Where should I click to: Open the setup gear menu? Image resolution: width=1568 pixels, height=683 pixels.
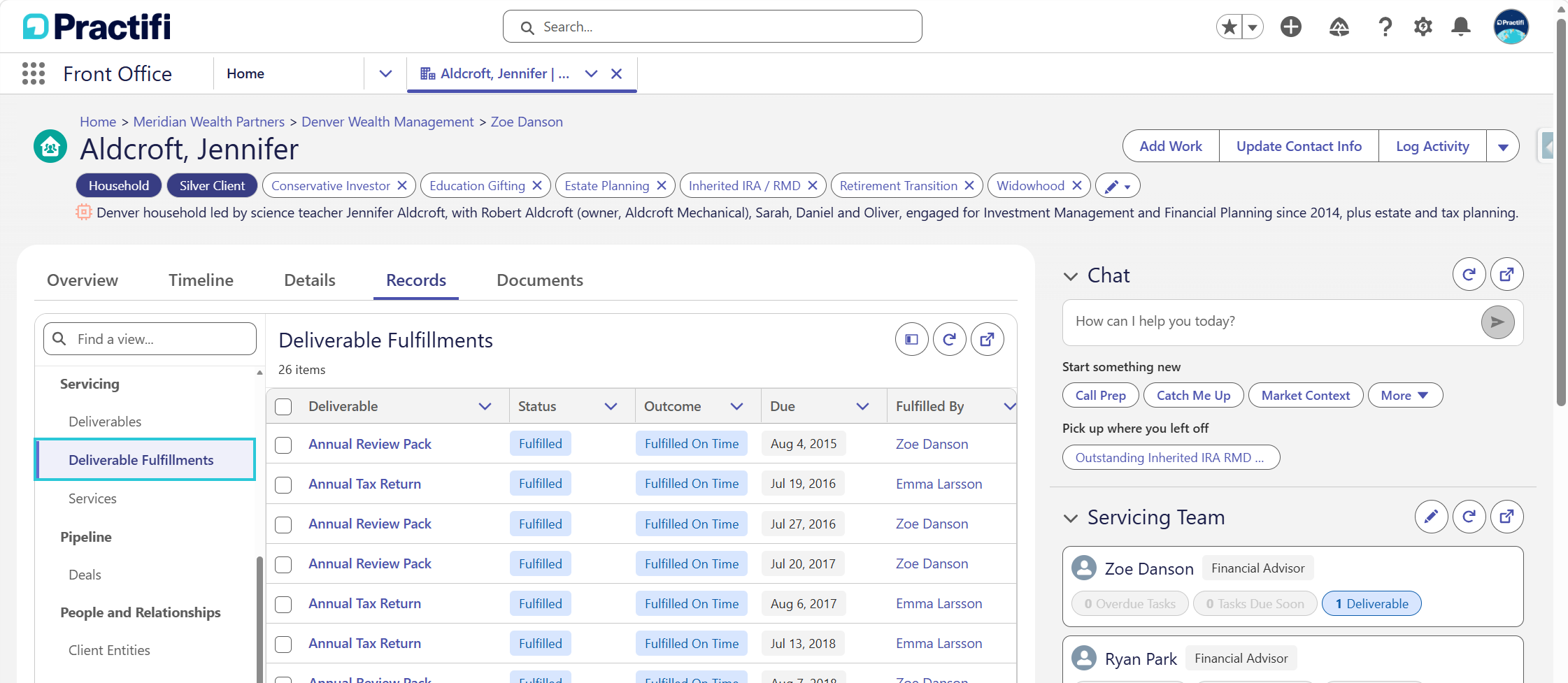pyautogui.click(x=1423, y=27)
